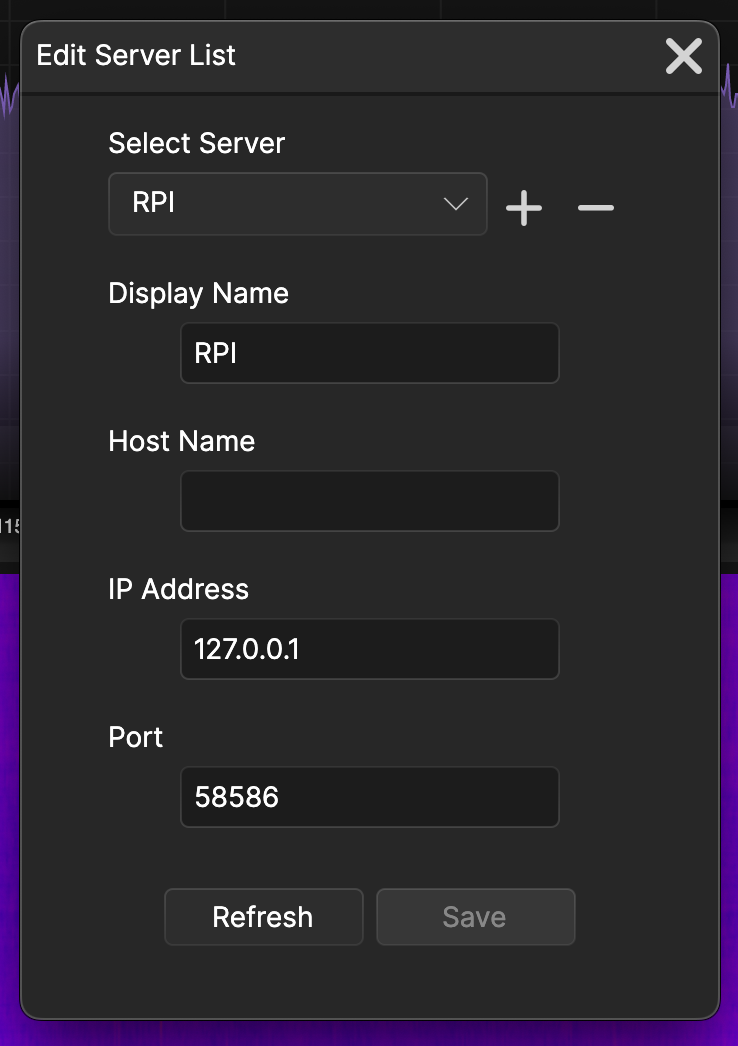This screenshot has width=738, height=1046.
Task: Add a new server with plus icon
Action: tap(524, 208)
